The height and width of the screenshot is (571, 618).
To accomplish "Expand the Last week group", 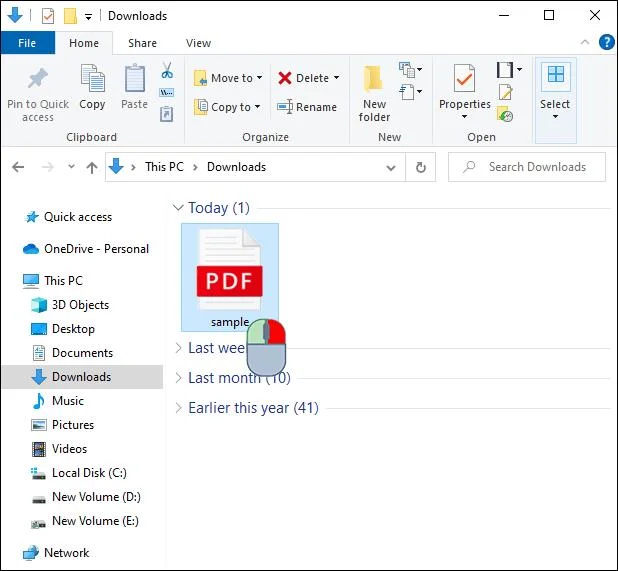I will tap(178, 348).
